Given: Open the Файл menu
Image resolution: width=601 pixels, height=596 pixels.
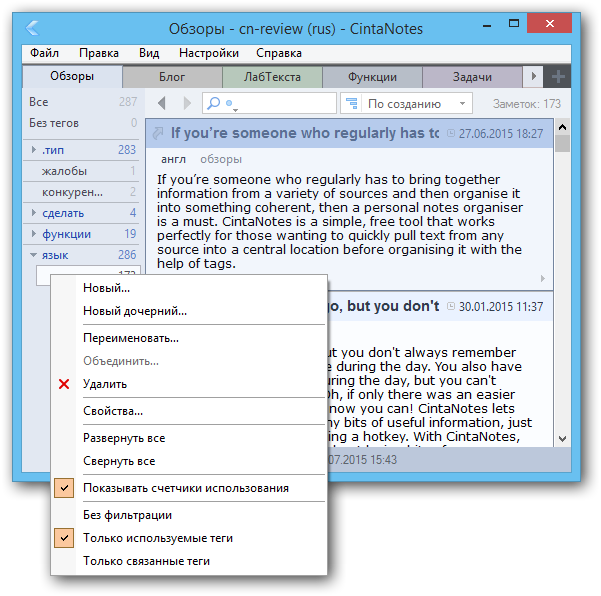Looking at the screenshot, I should pyautogui.click(x=44, y=53).
